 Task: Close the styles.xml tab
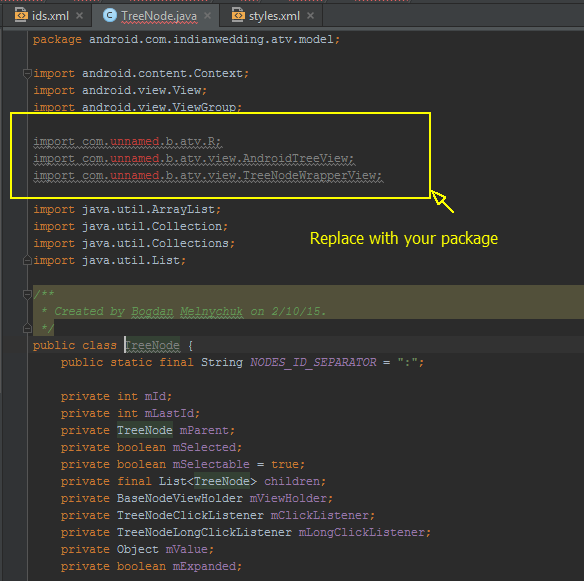(310, 16)
